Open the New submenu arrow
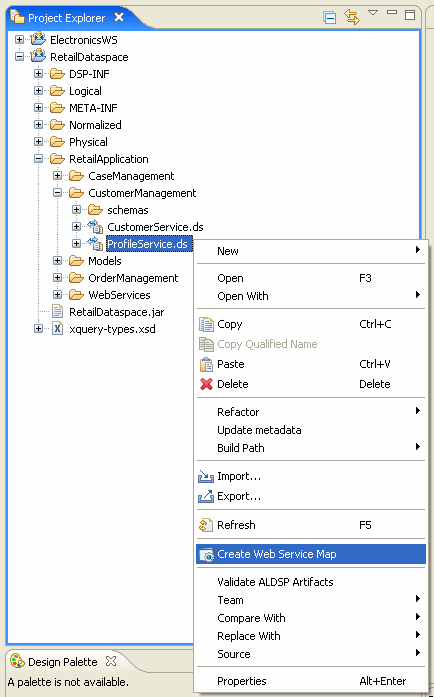 pyautogui.click(x=418, y=250)
